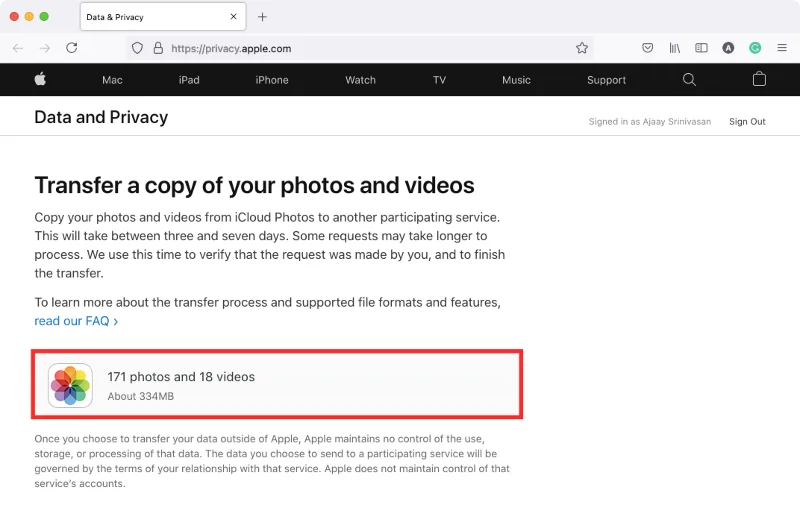This screenshot has width=800, height=505.
Task: Click the Apple logo in navigation bar
Action: point(40,79)
